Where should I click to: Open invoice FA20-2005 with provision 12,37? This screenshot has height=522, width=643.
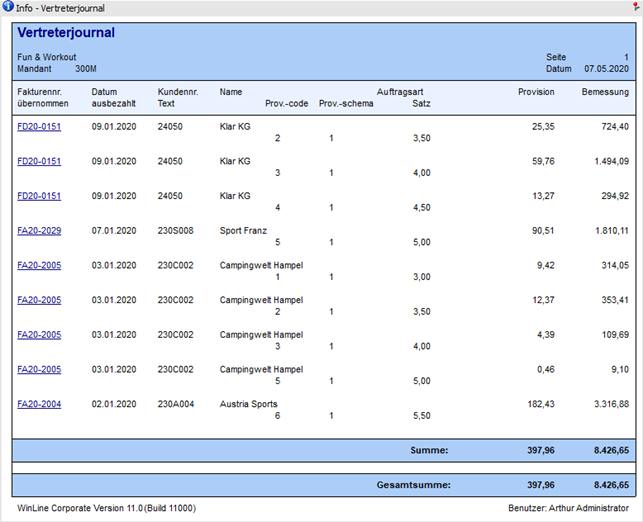pos(39,300)
